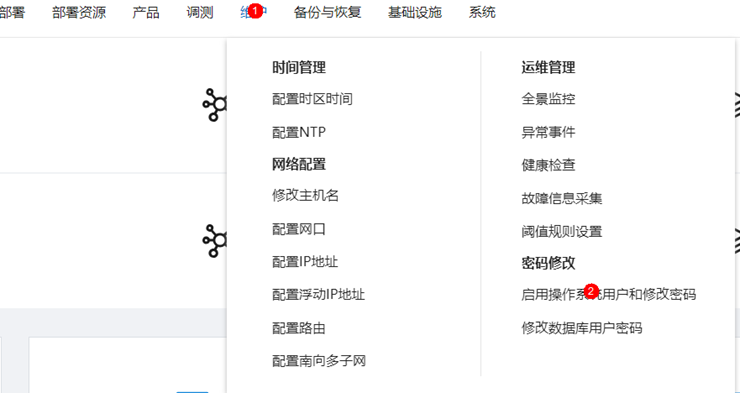This screenshot has width=740, height=393.
Task: Click 修改数据库用户密码 entry
Action: click(x=581, y=328)
